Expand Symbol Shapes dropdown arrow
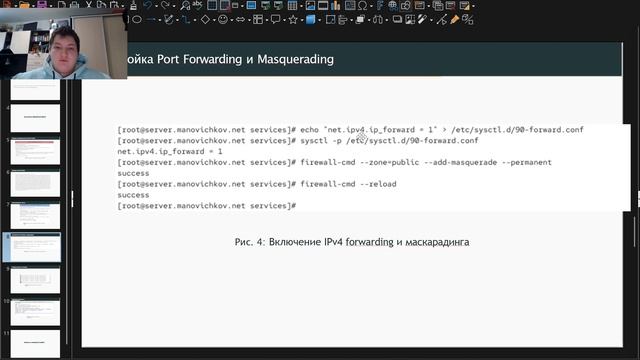 pyautogui.click(x=231, y=20)
